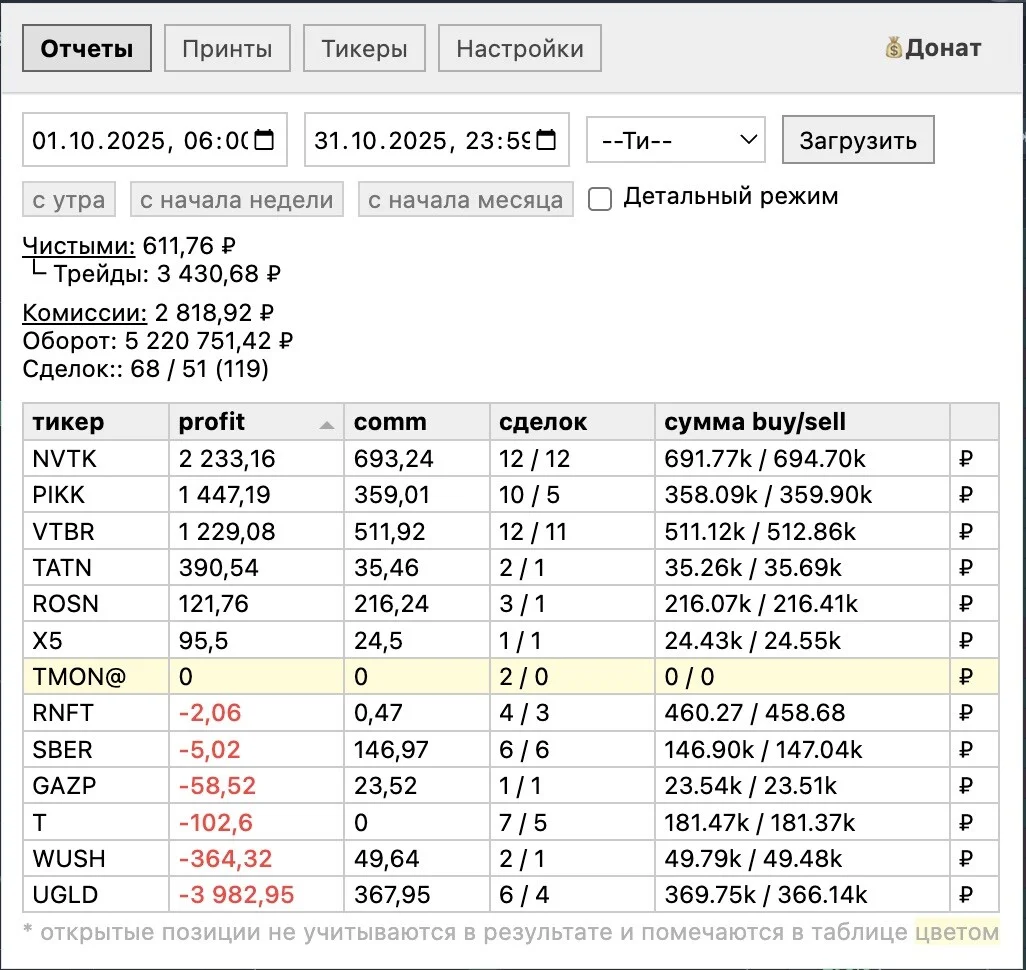Click the GAZP ticker cell

96,785
